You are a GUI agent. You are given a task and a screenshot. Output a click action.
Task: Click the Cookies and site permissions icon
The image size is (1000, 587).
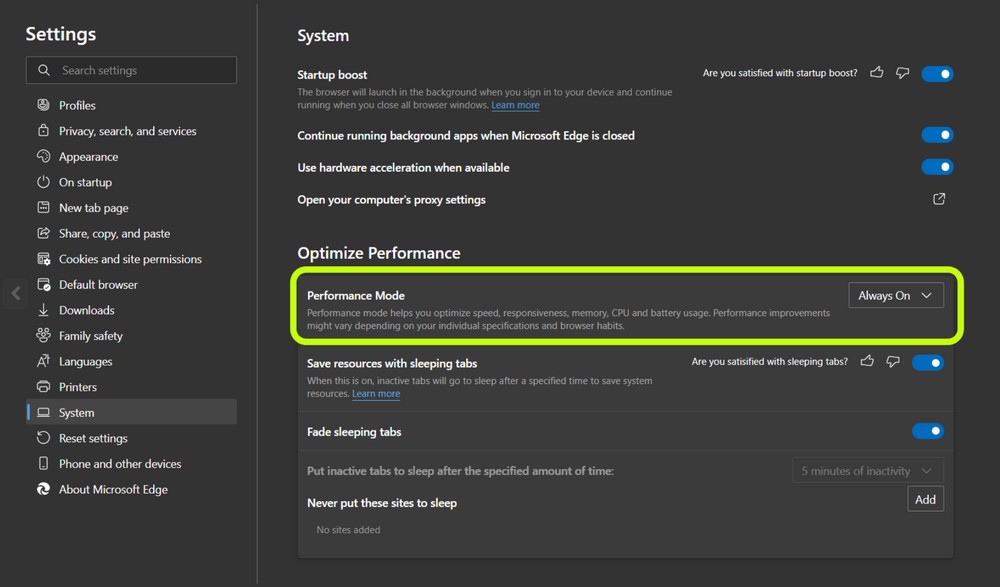pyautogui.click(x=43, y=258)
